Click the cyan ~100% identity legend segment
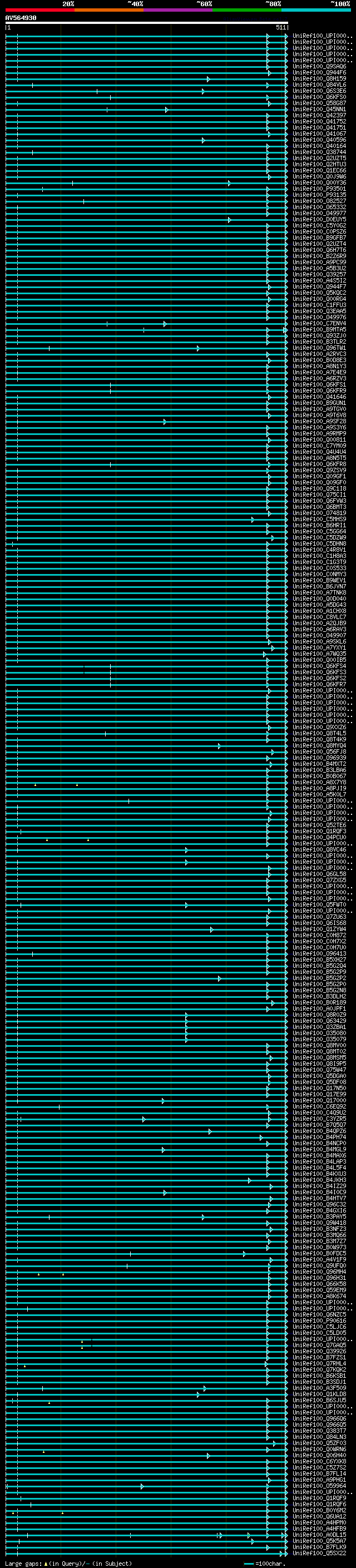Screen dimensions: 356x1568 coord(316,10)
